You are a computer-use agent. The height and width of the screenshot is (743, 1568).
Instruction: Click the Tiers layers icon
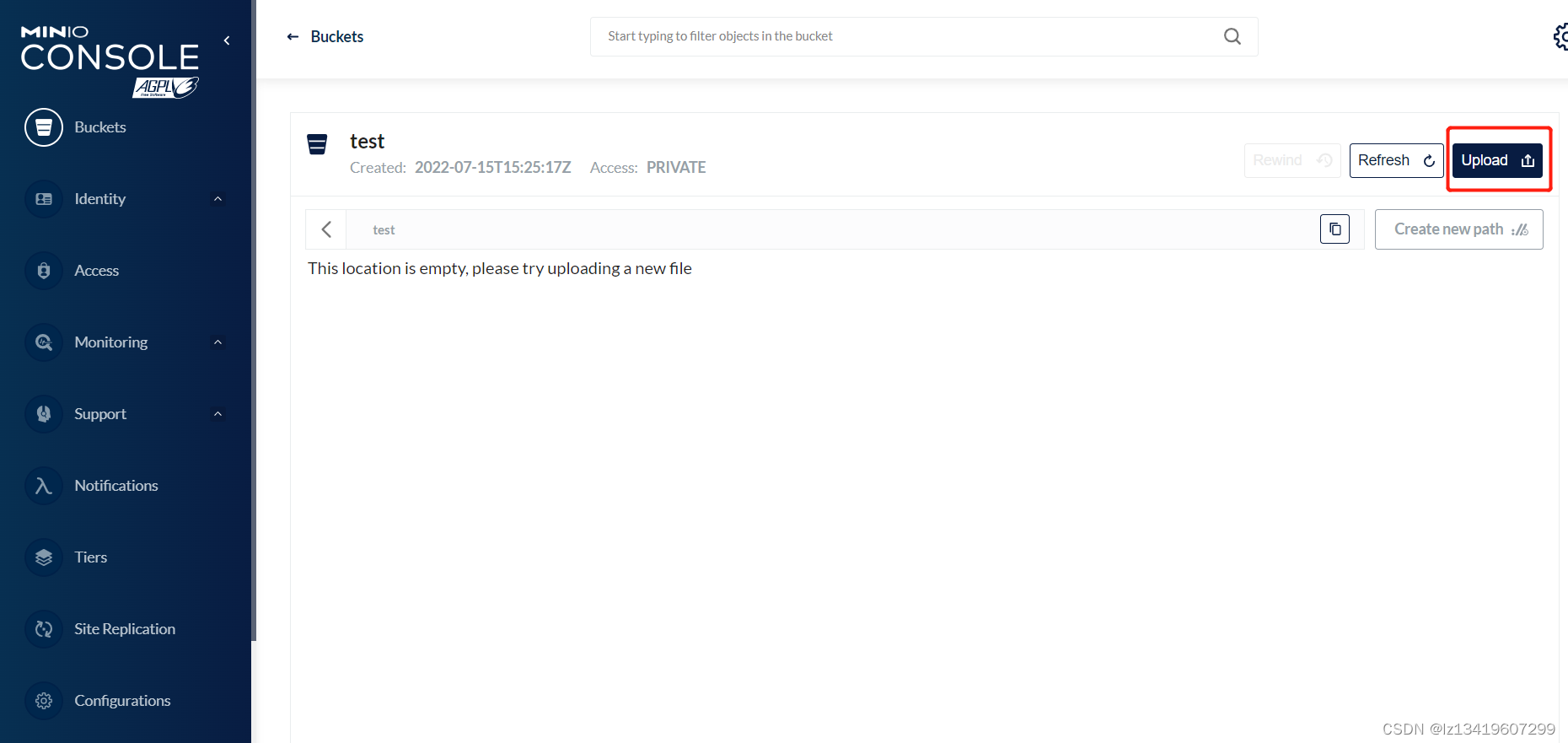pyautogui.click(x=44, y=557)
